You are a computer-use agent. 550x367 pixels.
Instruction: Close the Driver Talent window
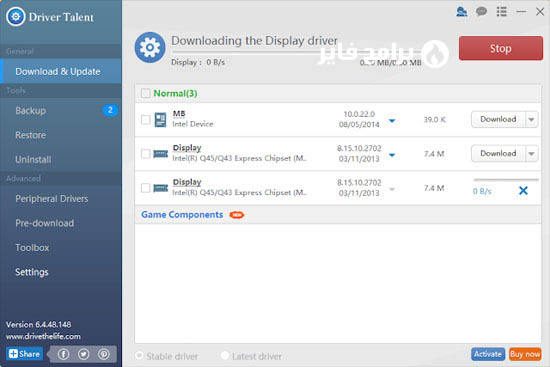[x=540, y=12]
